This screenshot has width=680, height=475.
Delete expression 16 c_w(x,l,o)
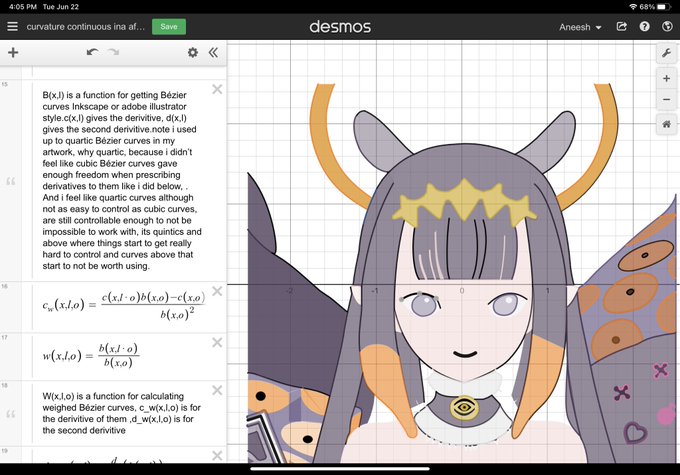click(217, 291)
